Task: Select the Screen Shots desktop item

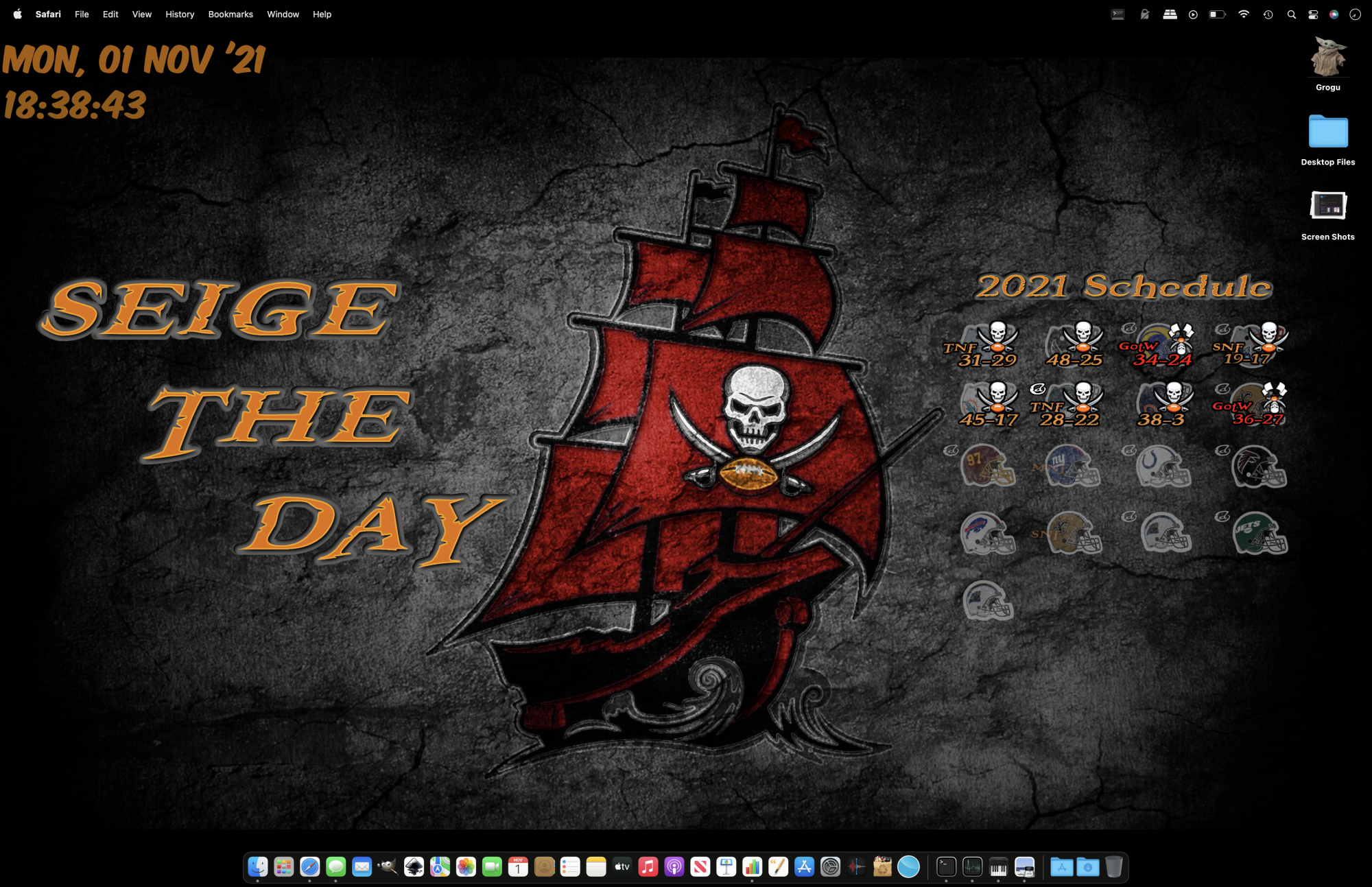Action: (1328, 215)
